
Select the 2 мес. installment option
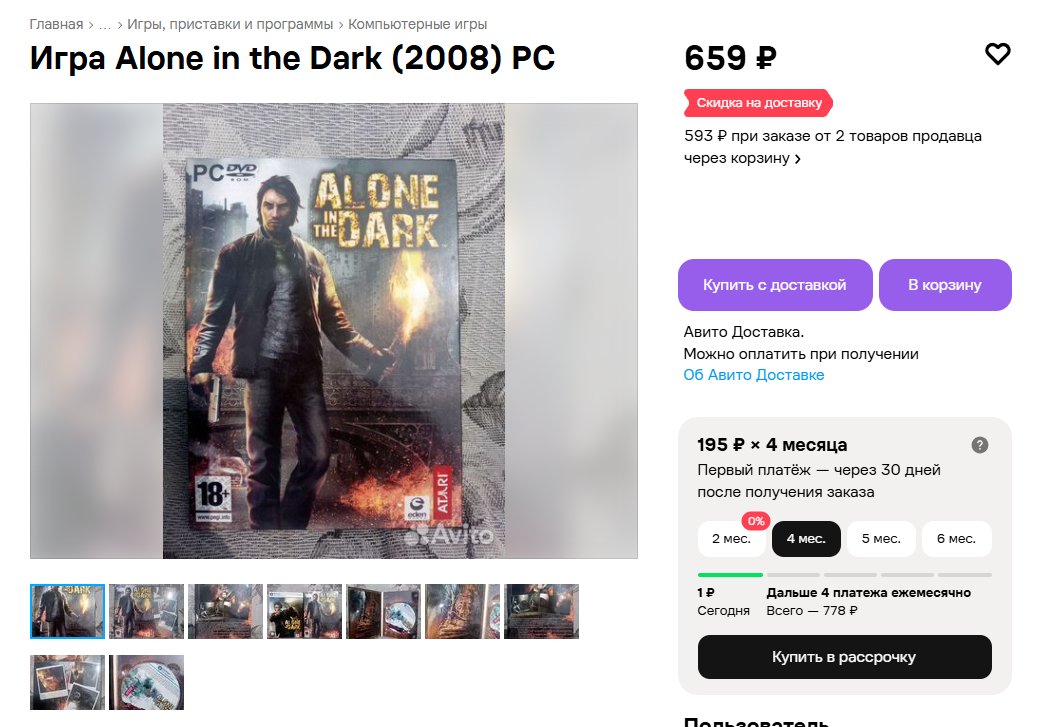731,539
